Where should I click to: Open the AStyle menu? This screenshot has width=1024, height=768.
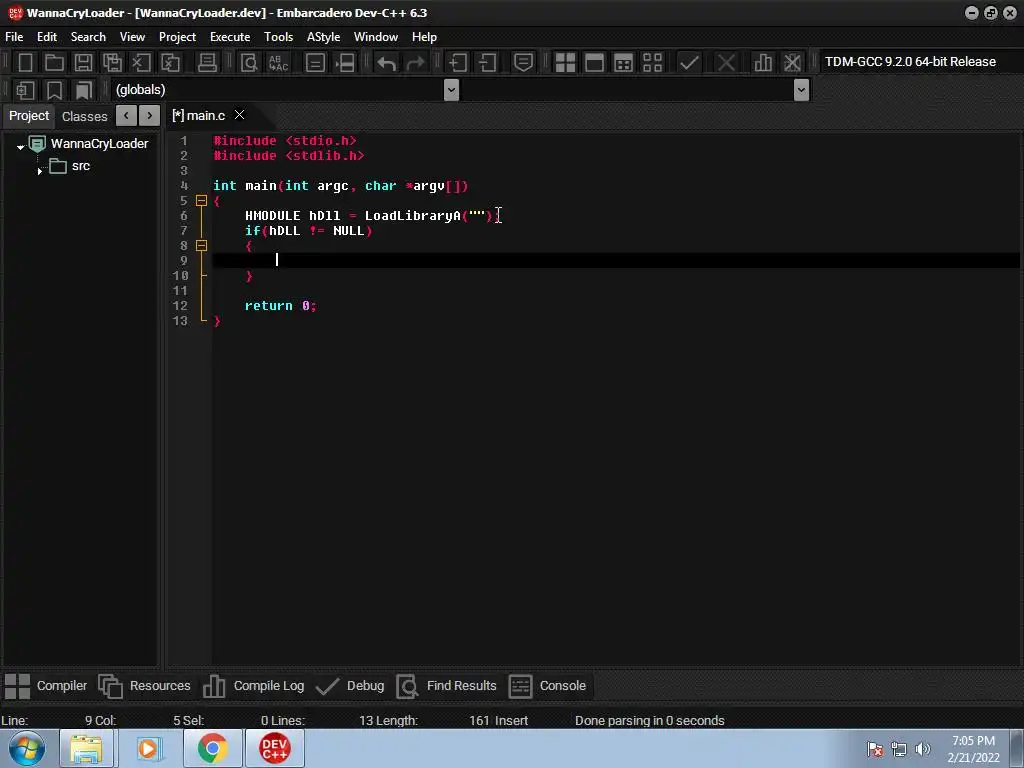click(x=324, y=37)
